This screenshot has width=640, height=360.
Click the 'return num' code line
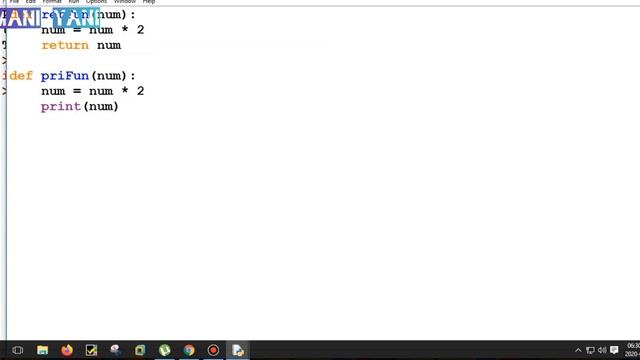81,45
